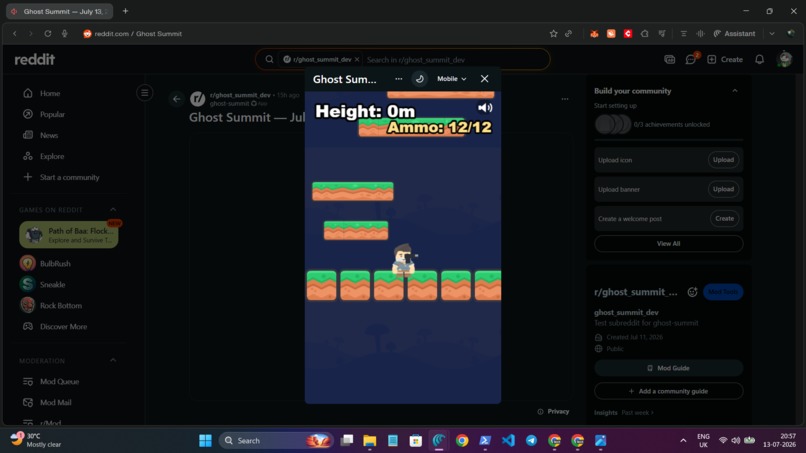806x453 pixels.
Task: Click the taskbar Search box
Action: [x=276, y=441]
